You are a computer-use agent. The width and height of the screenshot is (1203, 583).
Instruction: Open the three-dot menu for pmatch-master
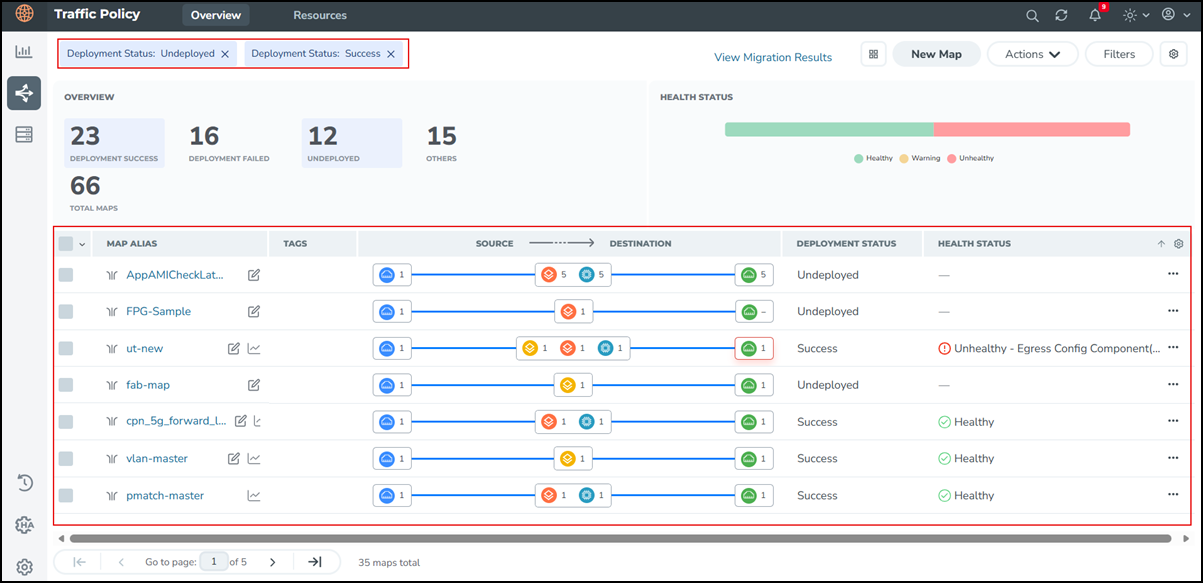click(x=1173, y=495)
